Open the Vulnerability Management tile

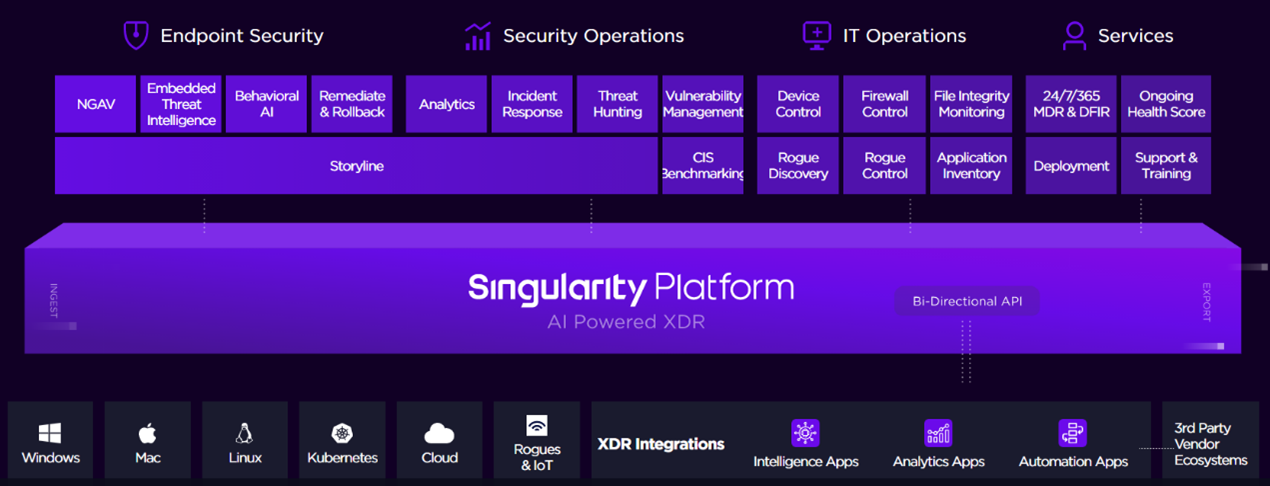703,104
